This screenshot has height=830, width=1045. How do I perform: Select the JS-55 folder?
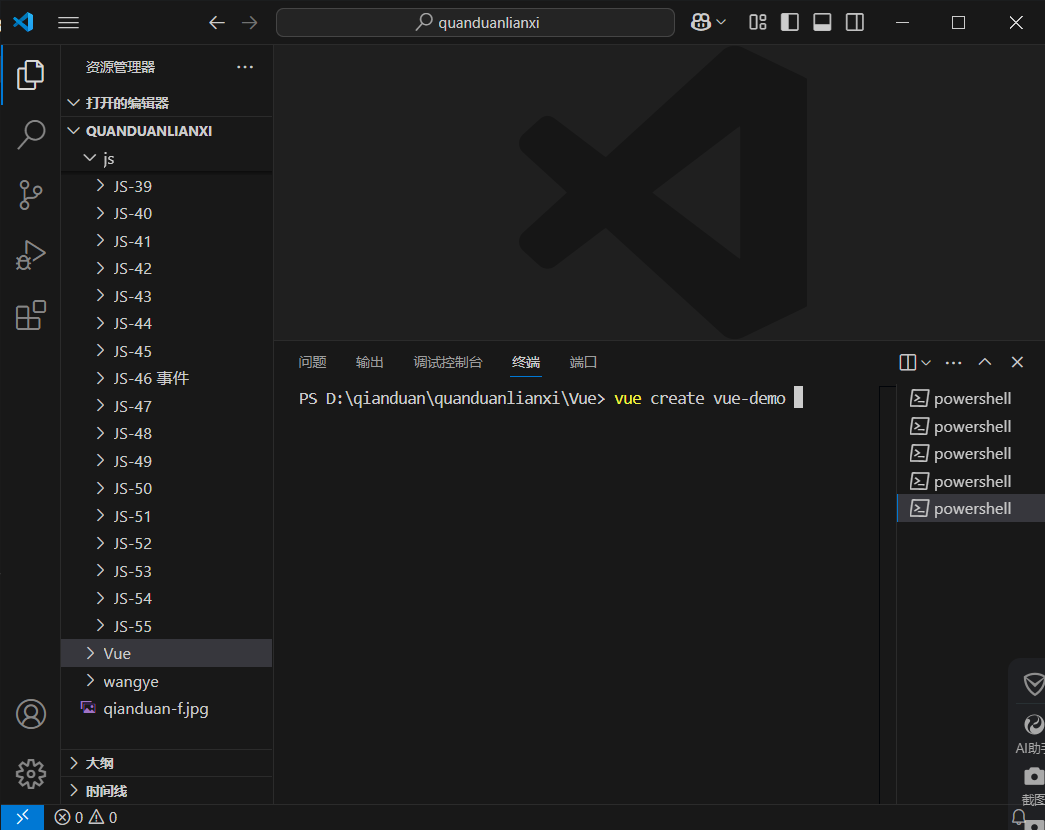[x=167, y=626]
